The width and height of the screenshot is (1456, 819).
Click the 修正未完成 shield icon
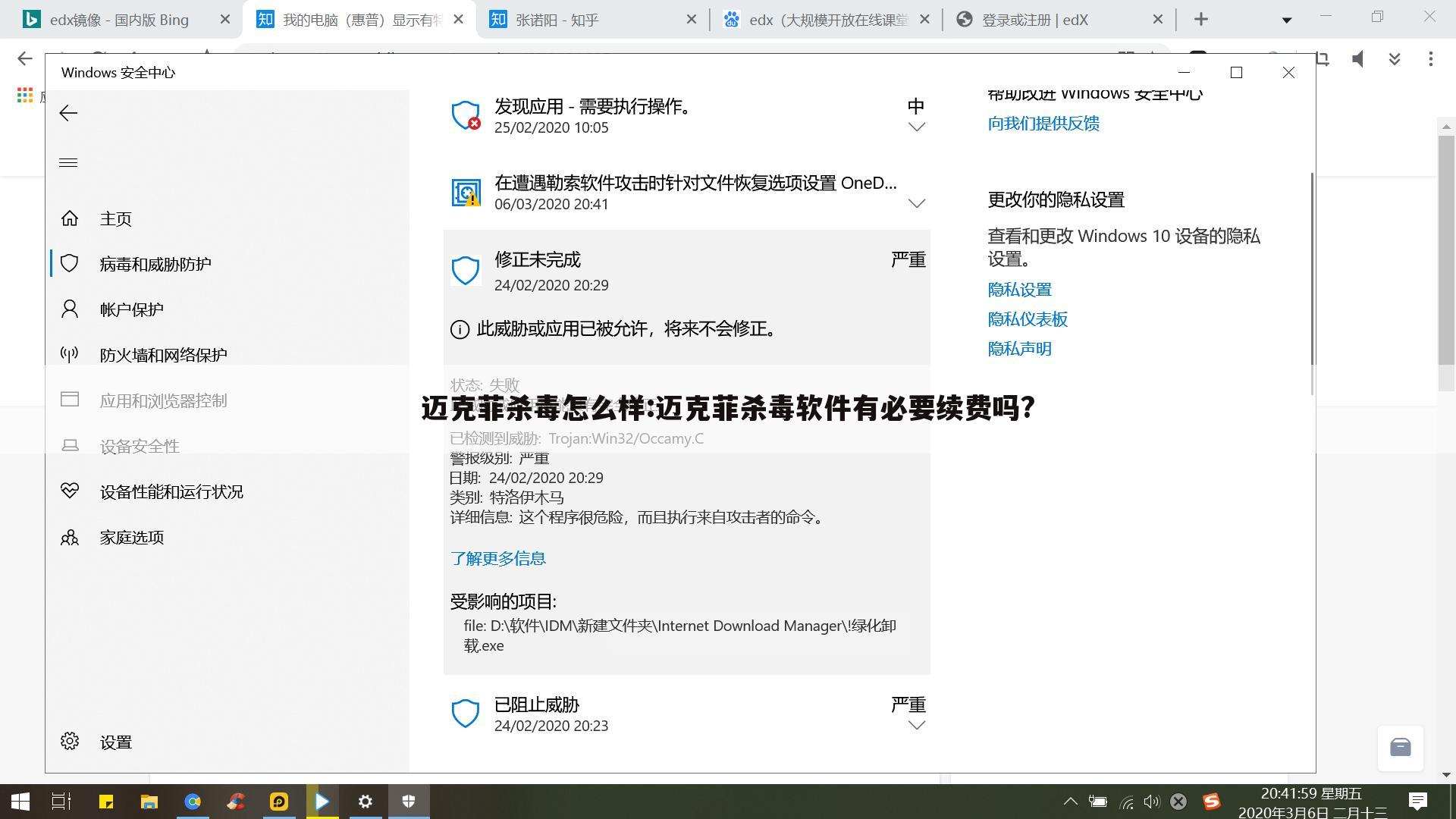coord(466,270)
